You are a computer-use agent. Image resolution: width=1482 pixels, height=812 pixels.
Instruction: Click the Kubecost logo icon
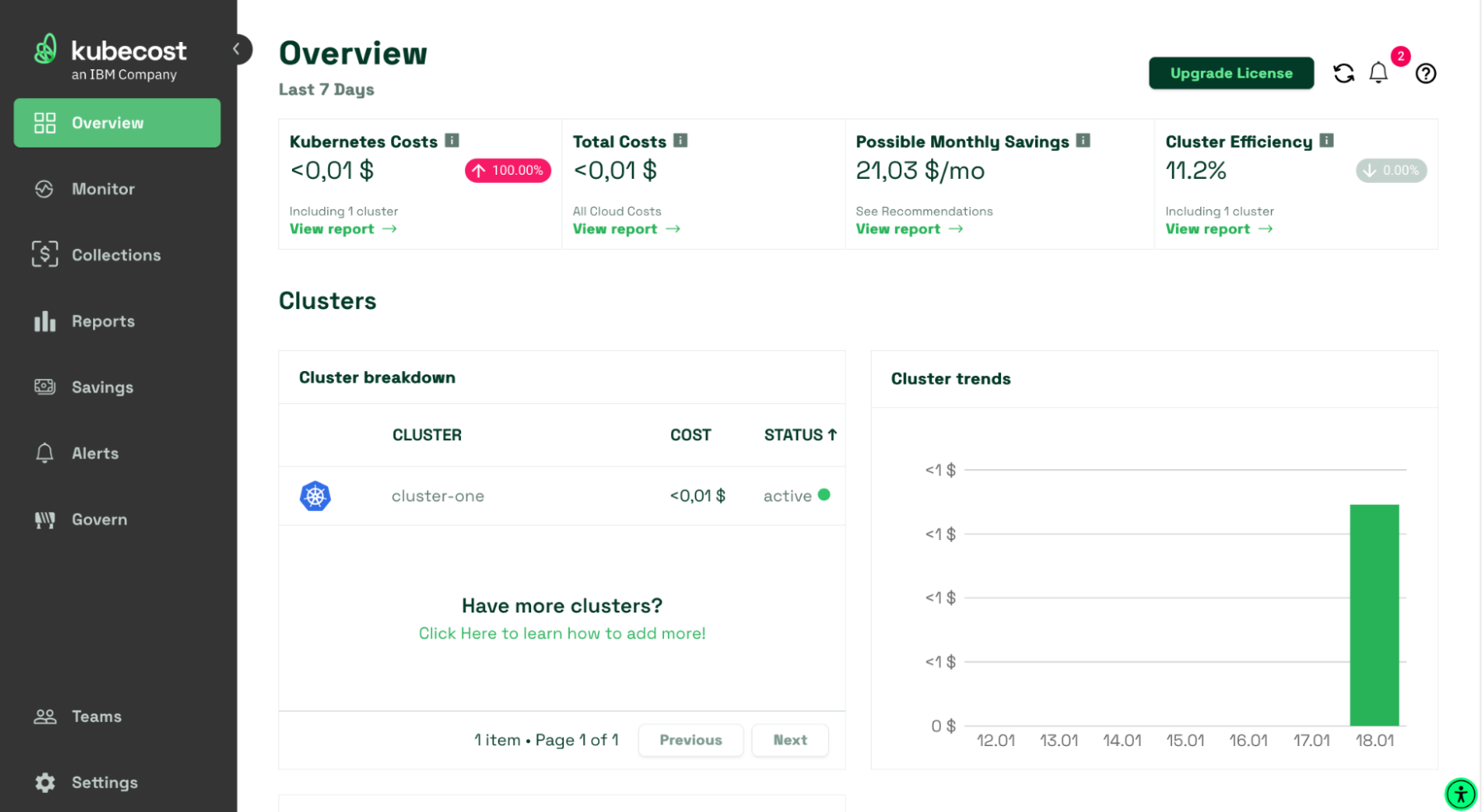(45, 49)
